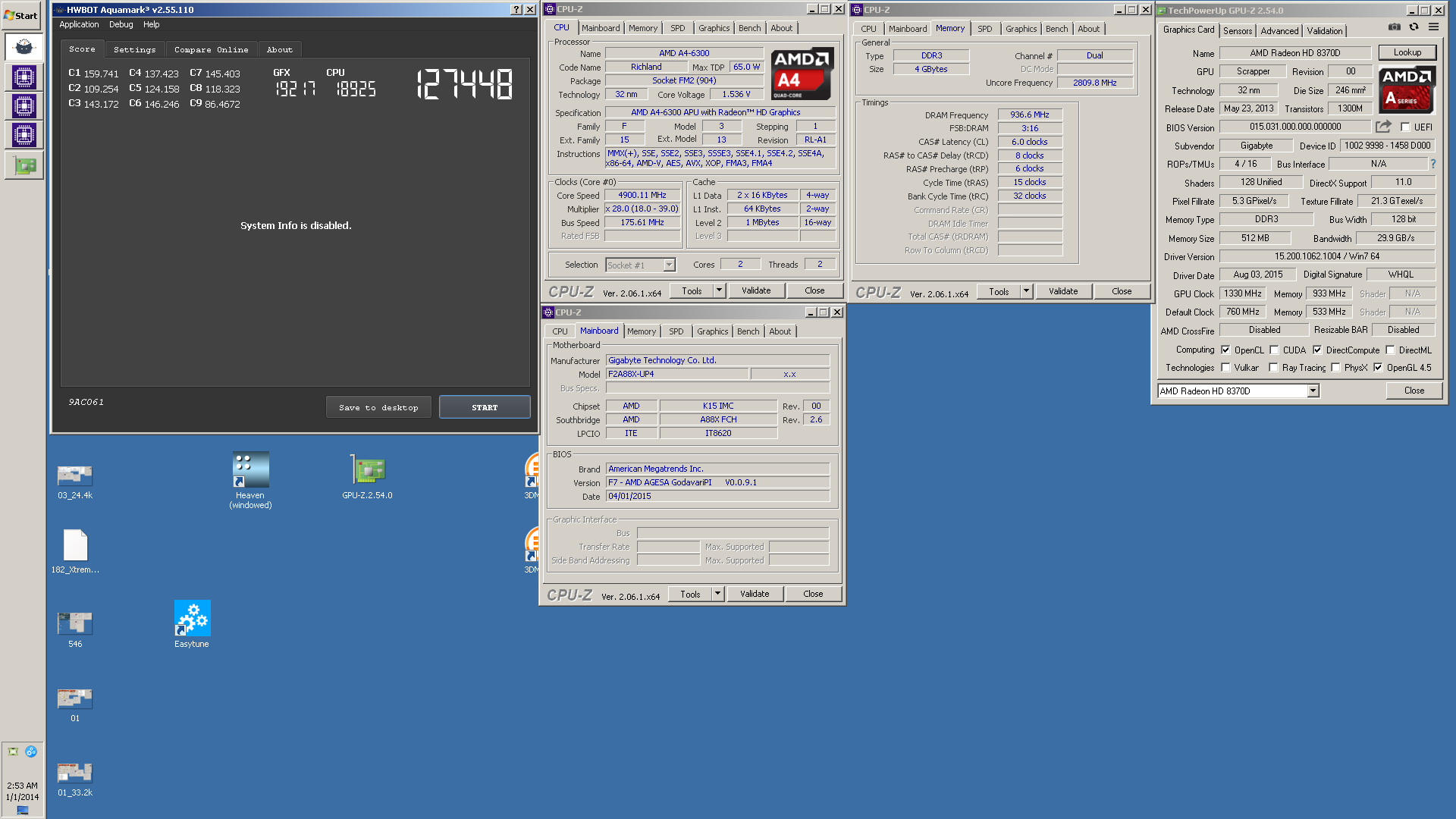1456x819 pixels.
Task: Click the AMD A4-6300 processor name field
Action: coord(683,53)
